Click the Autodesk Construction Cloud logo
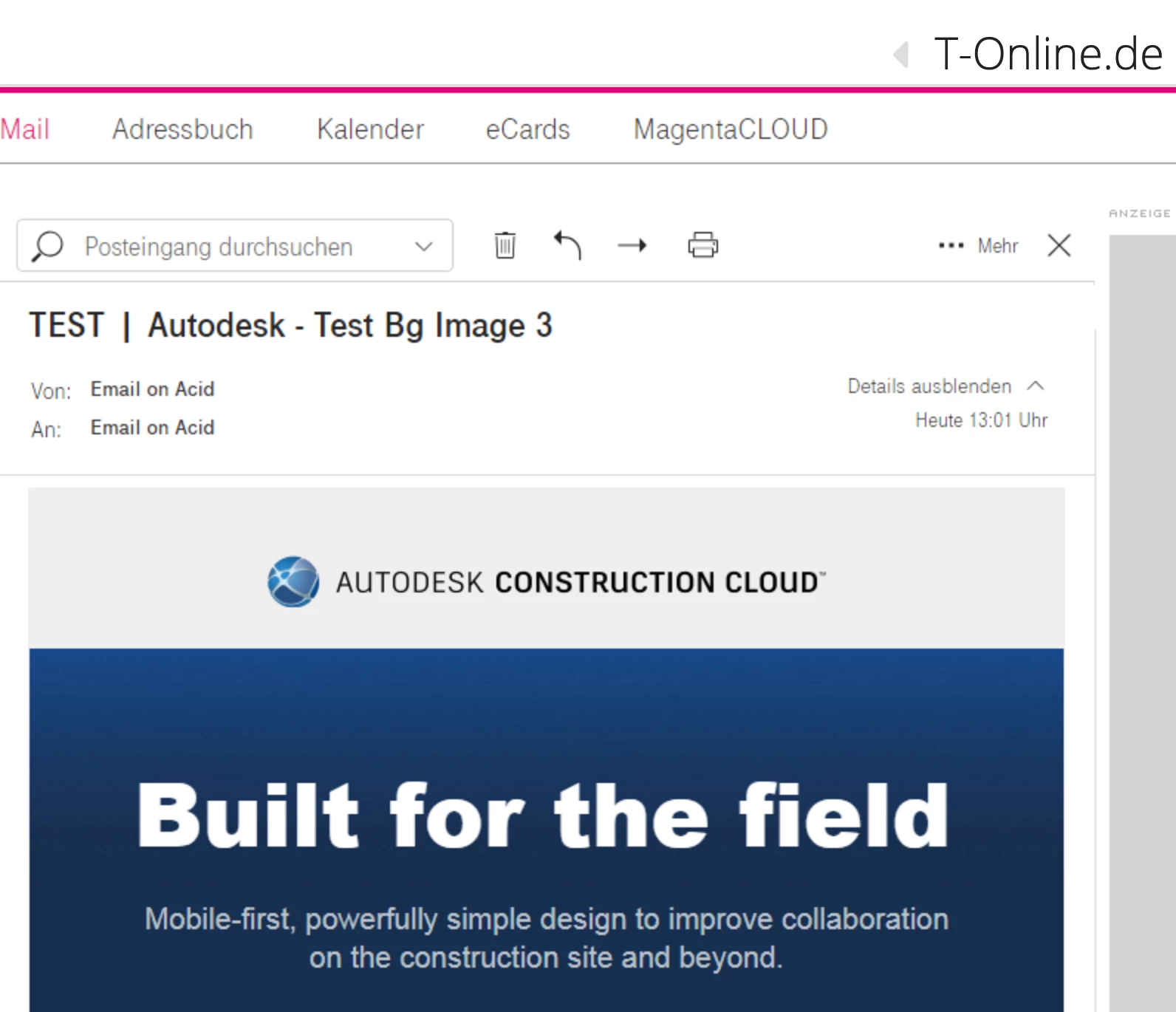 546,582
